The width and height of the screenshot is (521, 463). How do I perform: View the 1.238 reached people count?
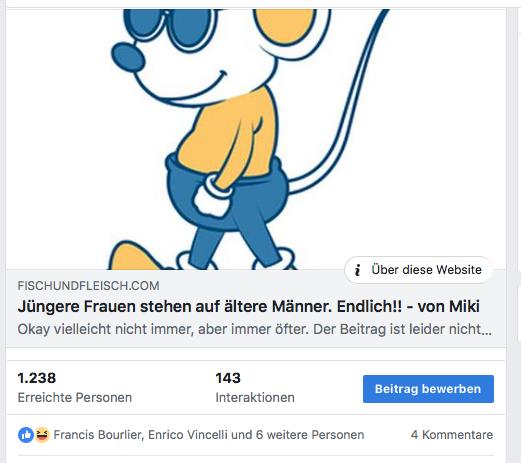coord(37,378)
